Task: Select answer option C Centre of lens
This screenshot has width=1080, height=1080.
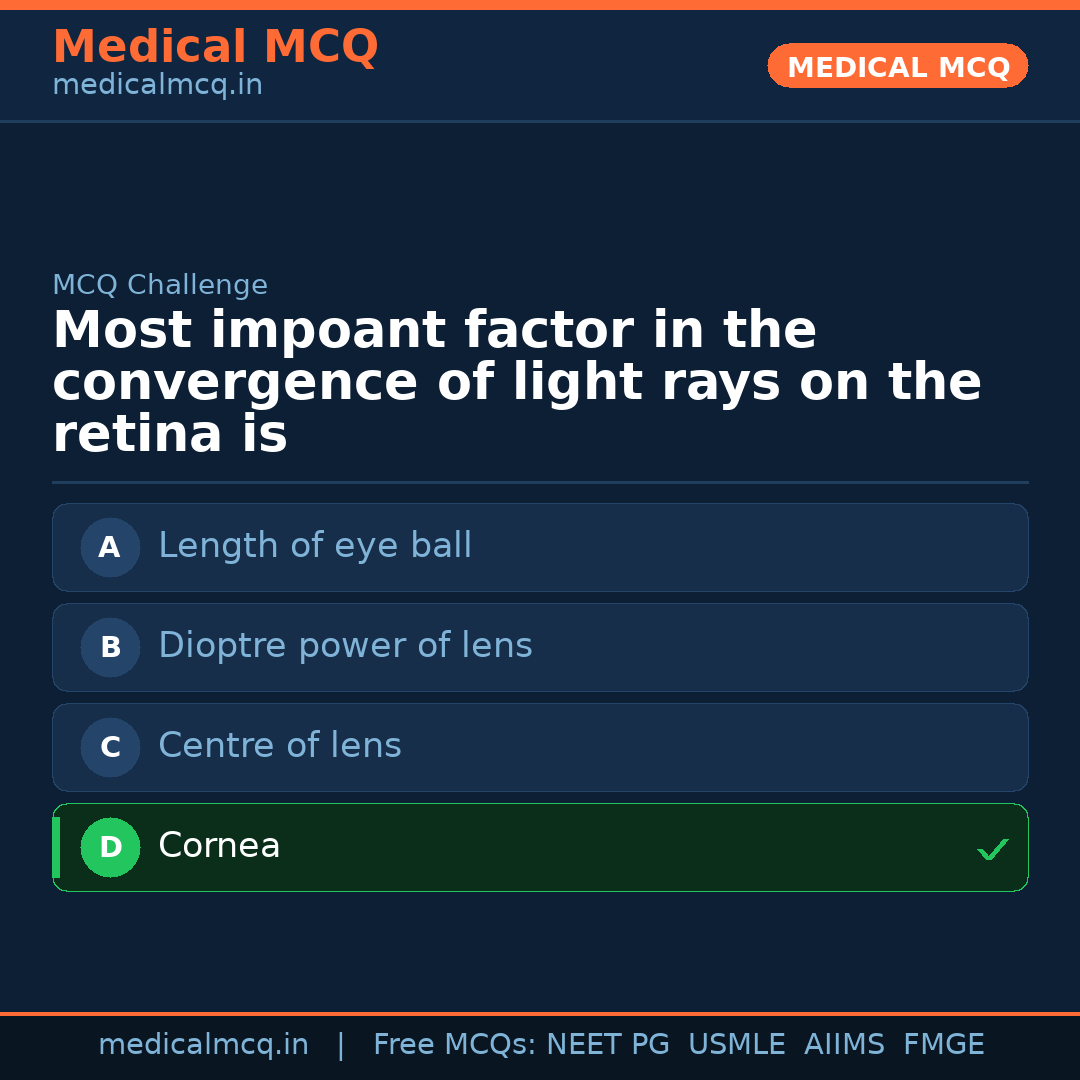Action: click(540, 747)
